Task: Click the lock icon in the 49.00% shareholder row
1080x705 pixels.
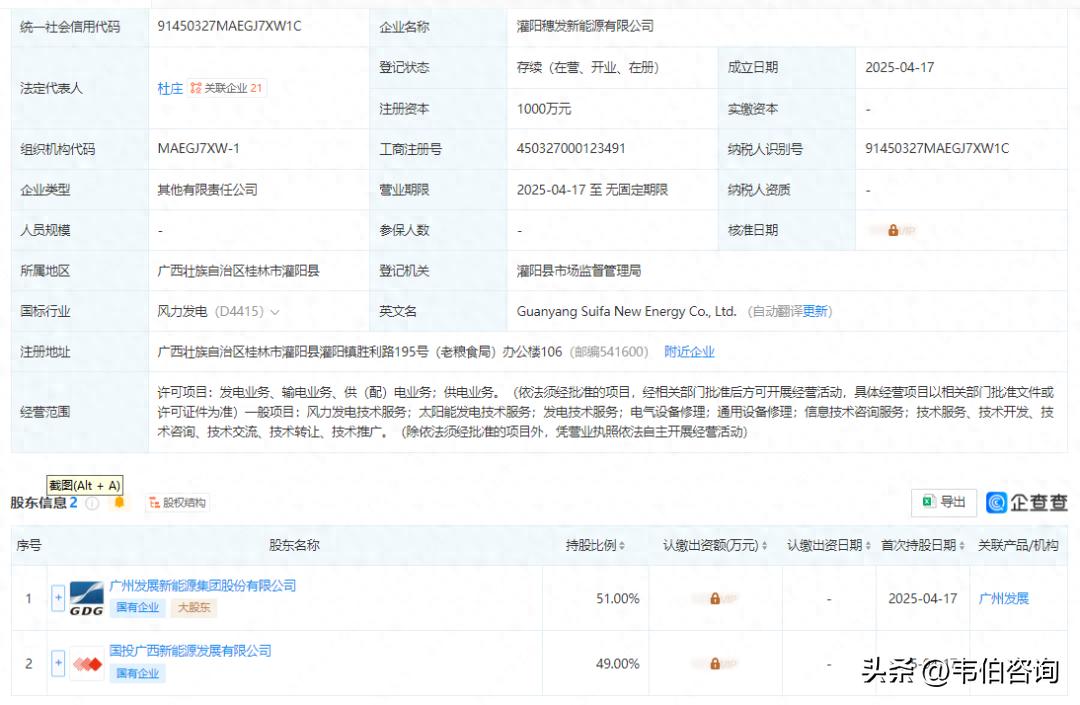Action: pyautogui.click(x=714, y=663)
